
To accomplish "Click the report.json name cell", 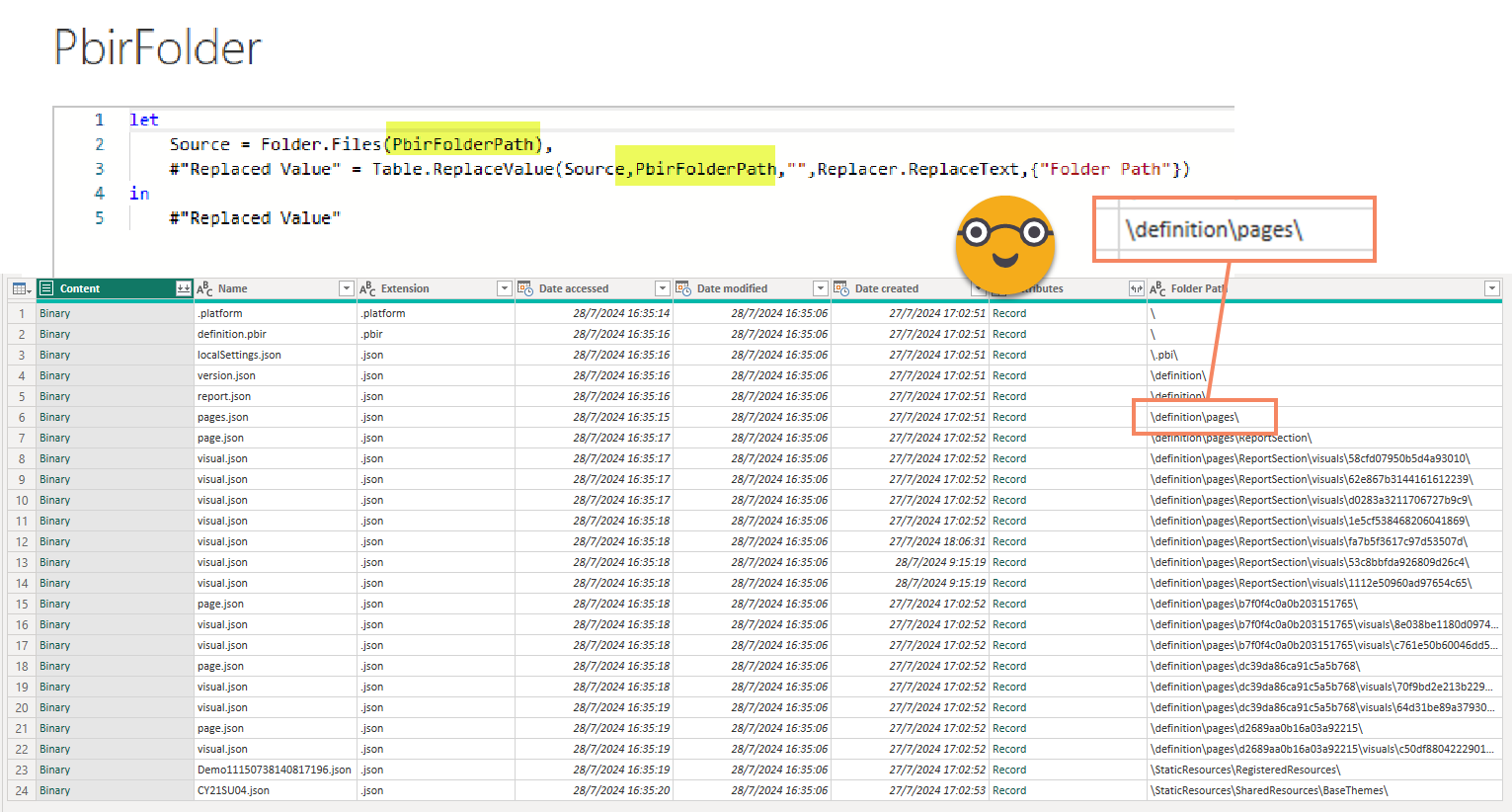I will pyautogui.click(x=224, y=396).
